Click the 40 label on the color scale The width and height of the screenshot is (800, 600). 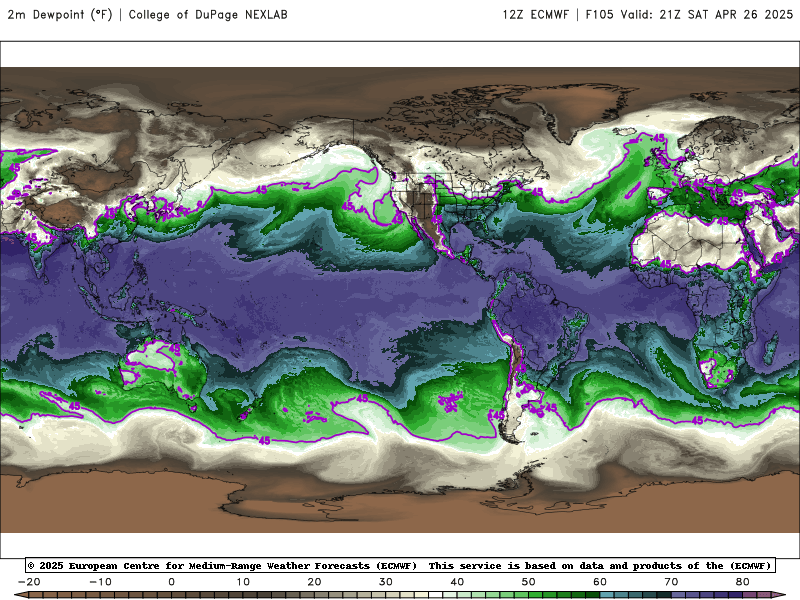(x=457, y=582)
